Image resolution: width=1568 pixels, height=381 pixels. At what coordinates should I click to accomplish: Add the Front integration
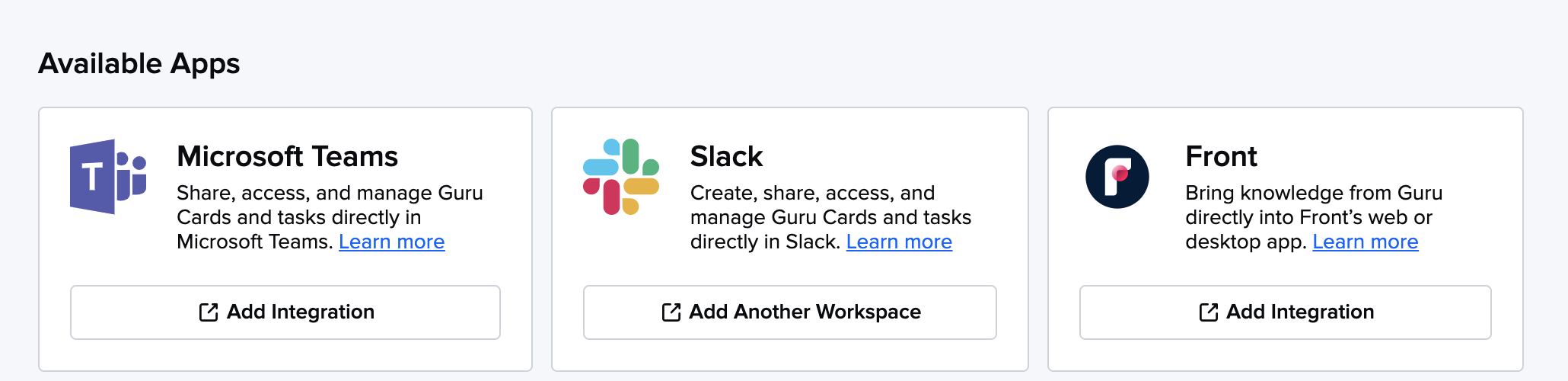pyautogui.click(x=1286, y=312)
